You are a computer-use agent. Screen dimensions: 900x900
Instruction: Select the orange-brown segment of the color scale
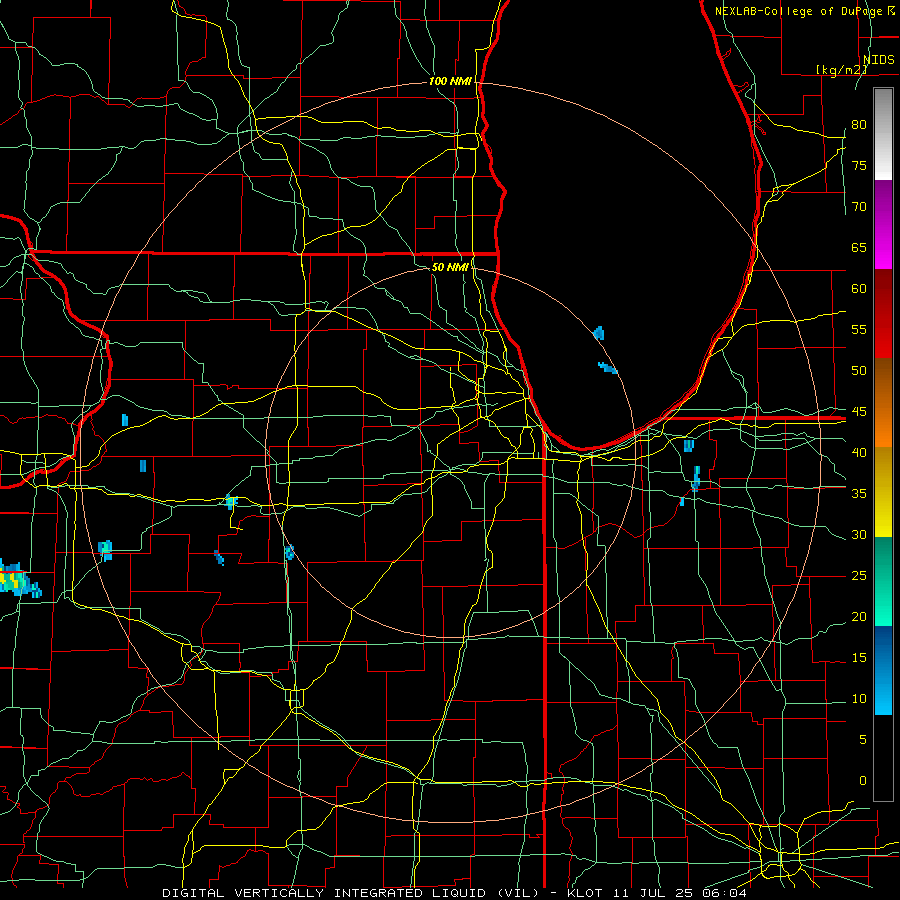click(x=883, y=404)
